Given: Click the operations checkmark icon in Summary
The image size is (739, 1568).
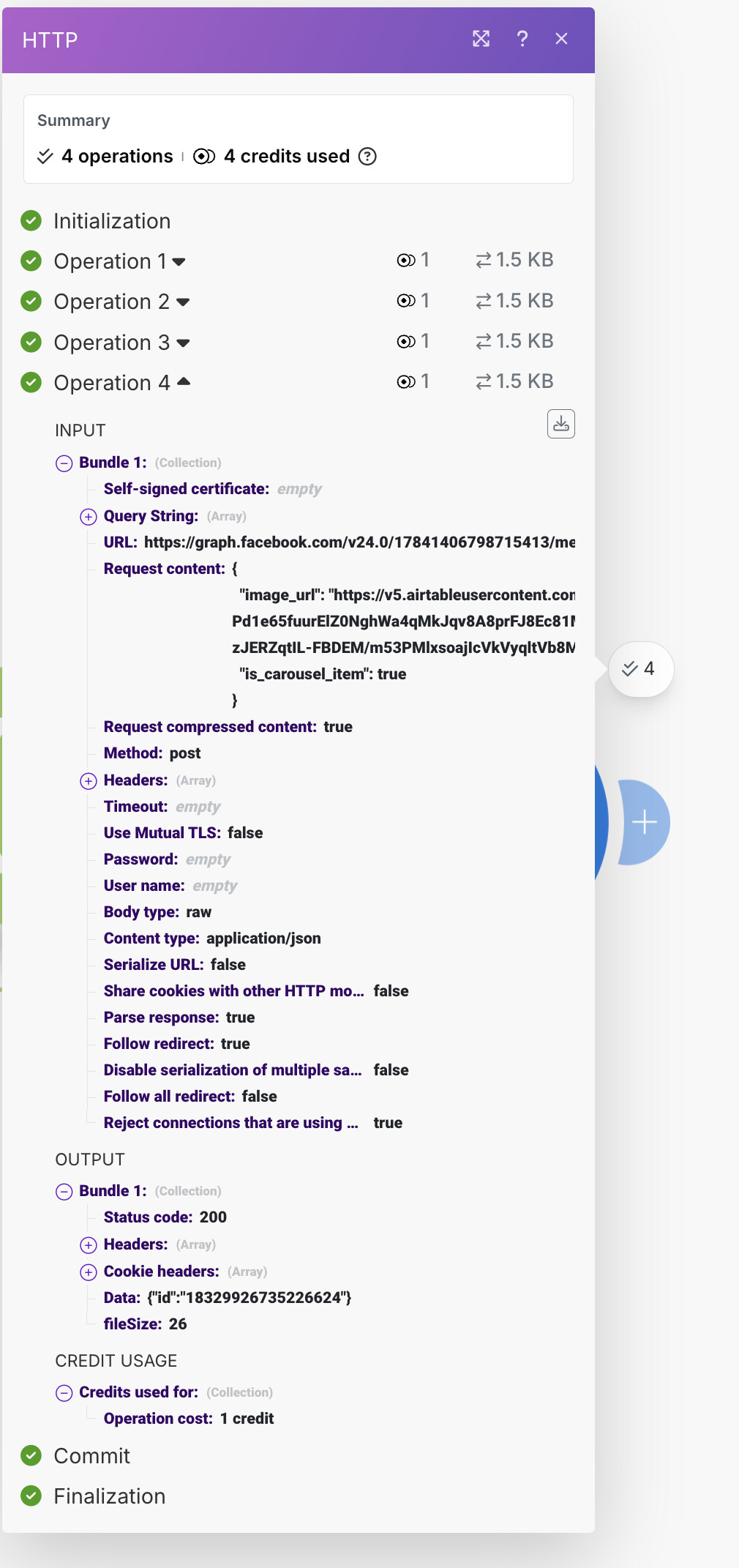Looking at the screenshot, I should (x=45, y=157).
